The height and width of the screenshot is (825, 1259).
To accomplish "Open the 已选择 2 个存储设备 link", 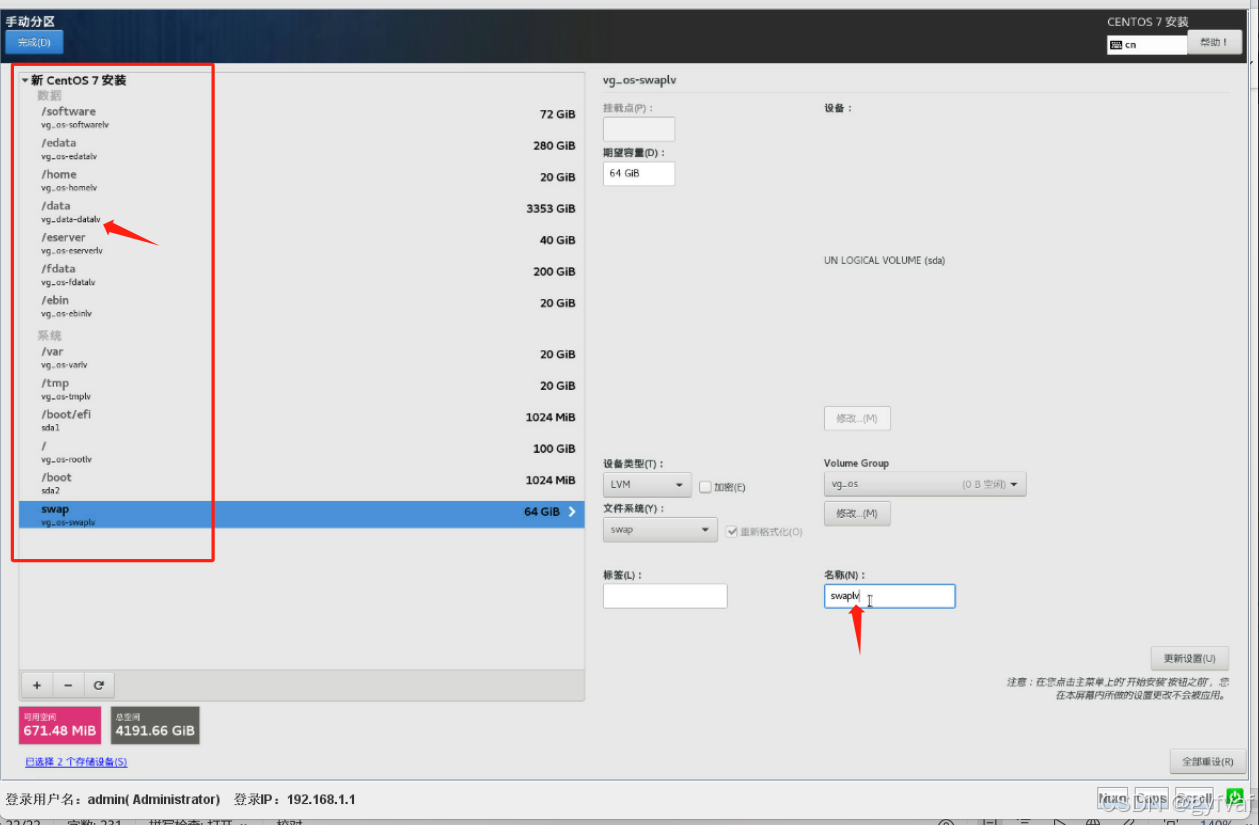I will [x=76, y=762].
